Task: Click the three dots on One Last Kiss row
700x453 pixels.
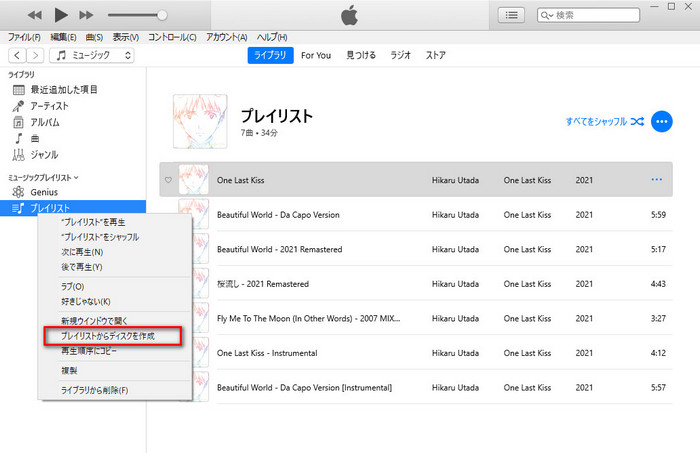Action: pos(657,179)
